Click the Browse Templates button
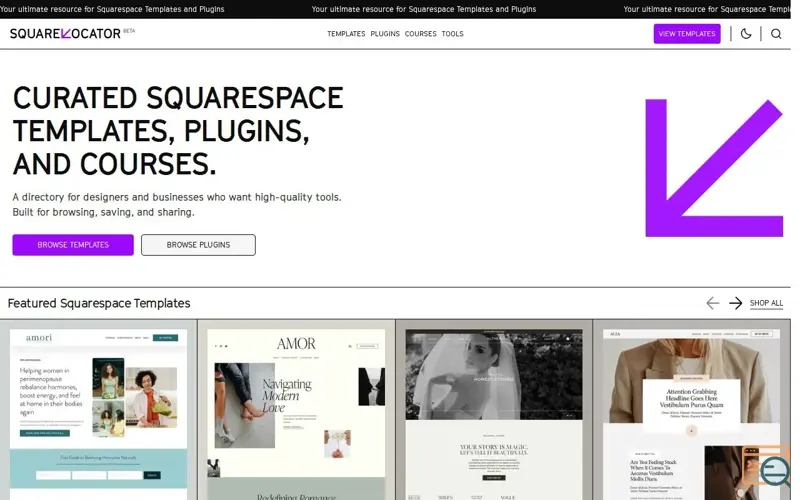Image resolution: width=800 pixels, height=500 pixels. coord(73,245)
